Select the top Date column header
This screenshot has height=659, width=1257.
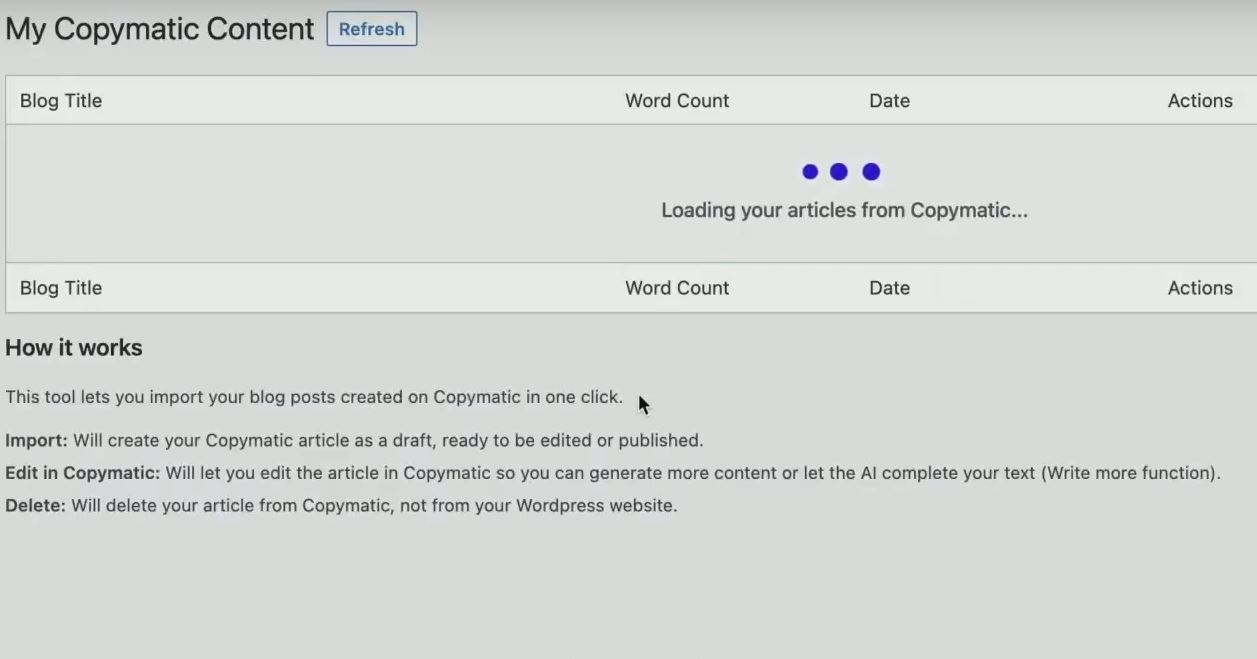click(x=889, y=101)
